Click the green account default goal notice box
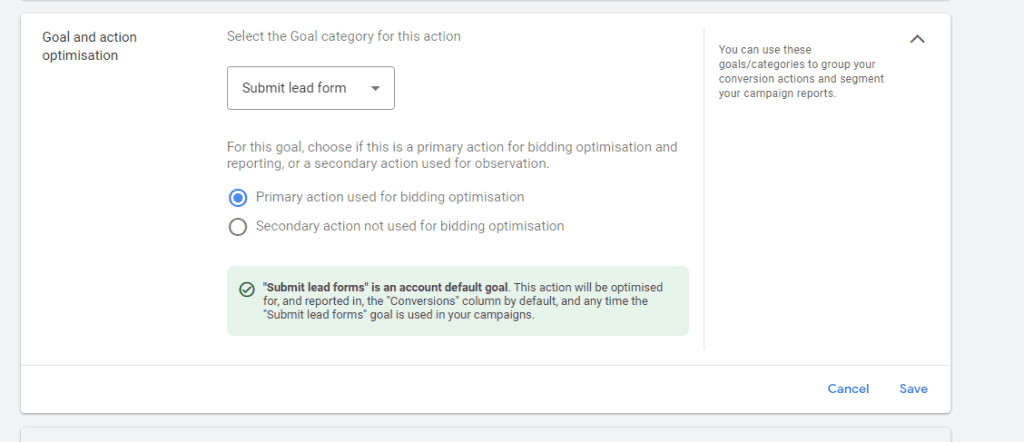Image resolution: width=1024 pixels, height=442 pixels. (458, 301)
